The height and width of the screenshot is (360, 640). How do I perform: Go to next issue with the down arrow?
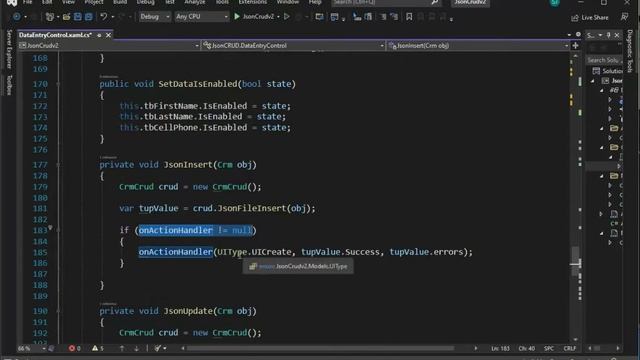[136, 348]
